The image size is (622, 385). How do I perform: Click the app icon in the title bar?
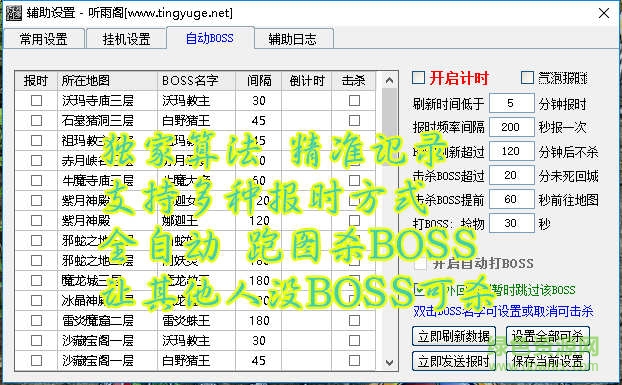pos(13,13)
